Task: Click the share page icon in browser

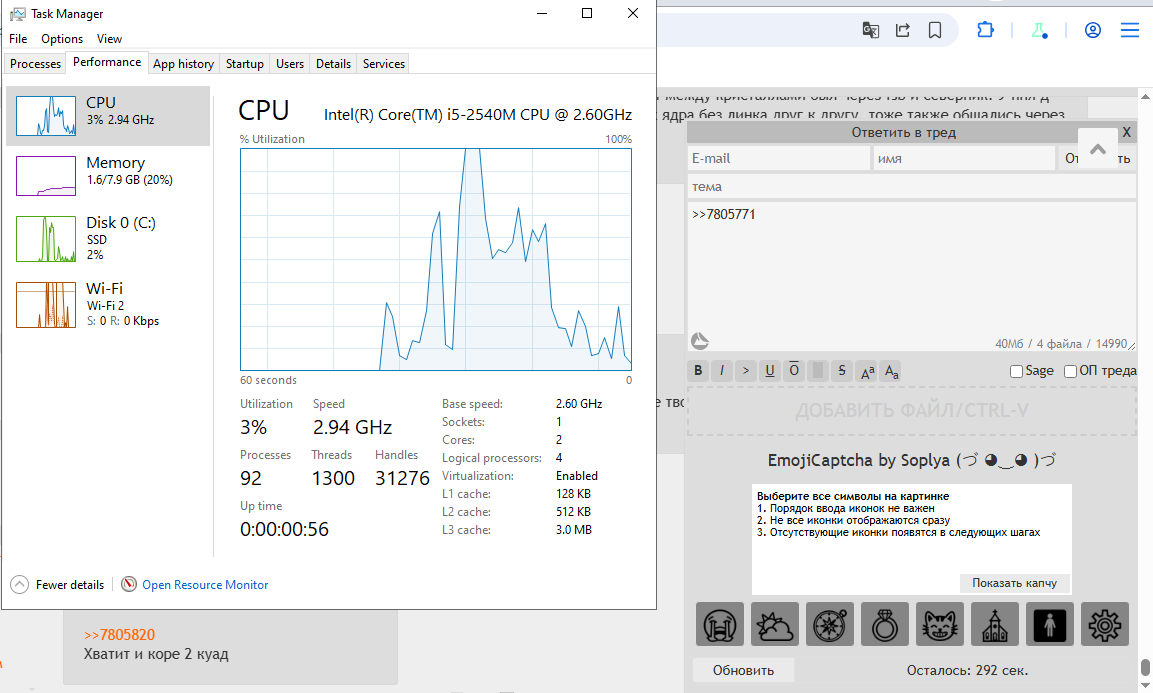Action: [x=903, y=30]
